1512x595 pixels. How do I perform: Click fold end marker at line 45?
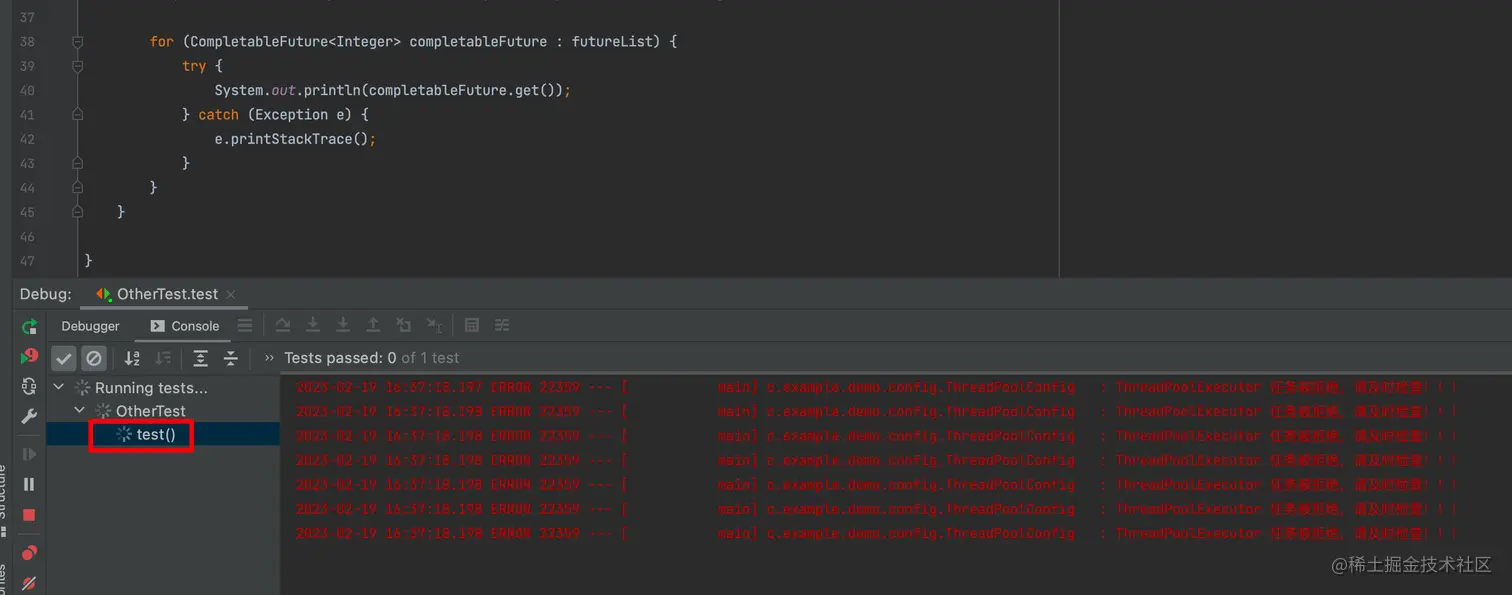point(77,212)
